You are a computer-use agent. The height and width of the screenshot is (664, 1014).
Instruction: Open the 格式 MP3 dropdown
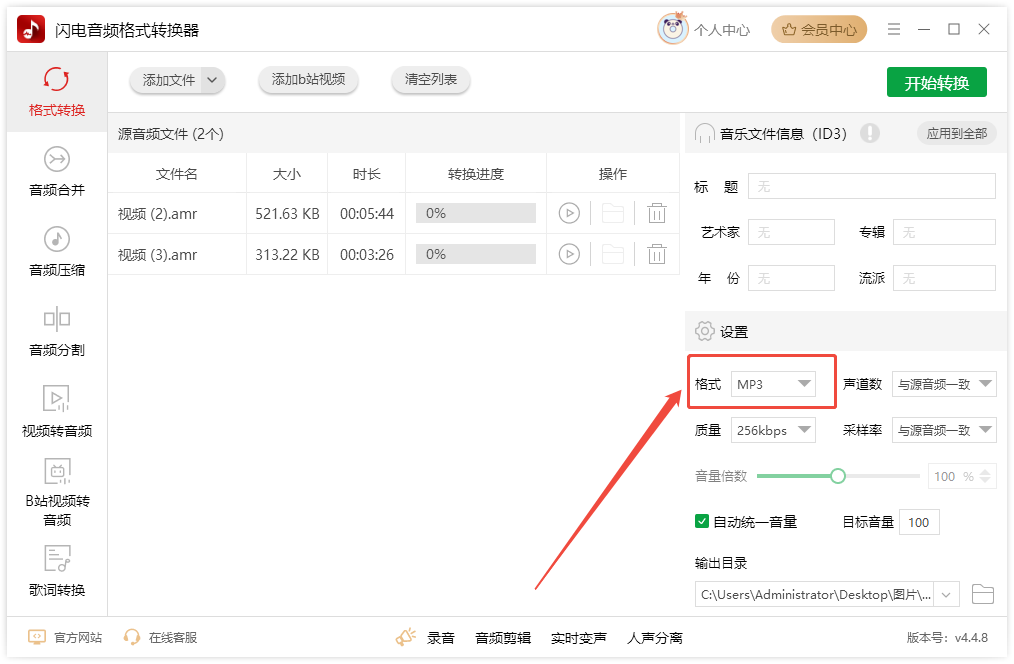click(x=773, y=384)
